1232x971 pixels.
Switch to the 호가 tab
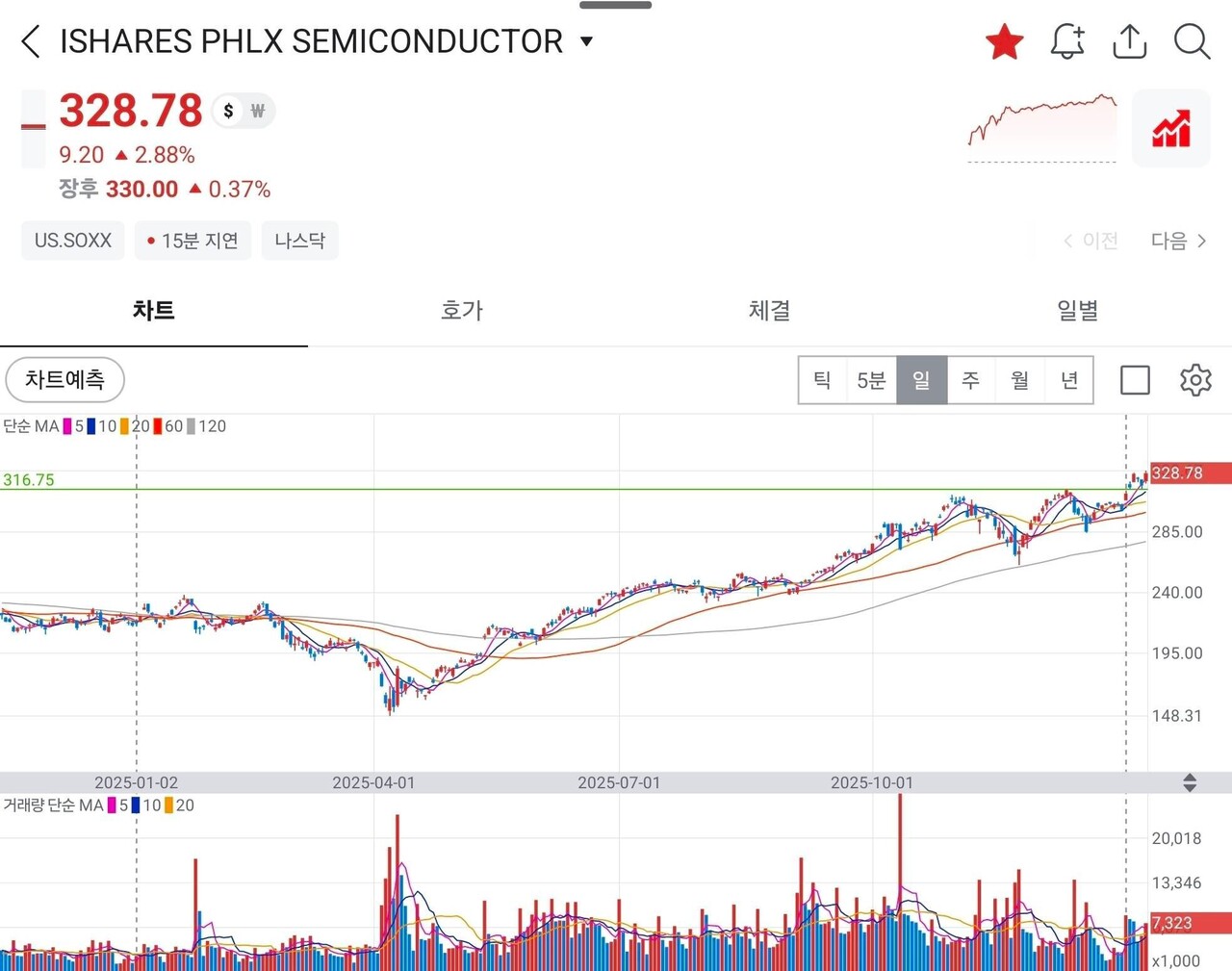462,311
